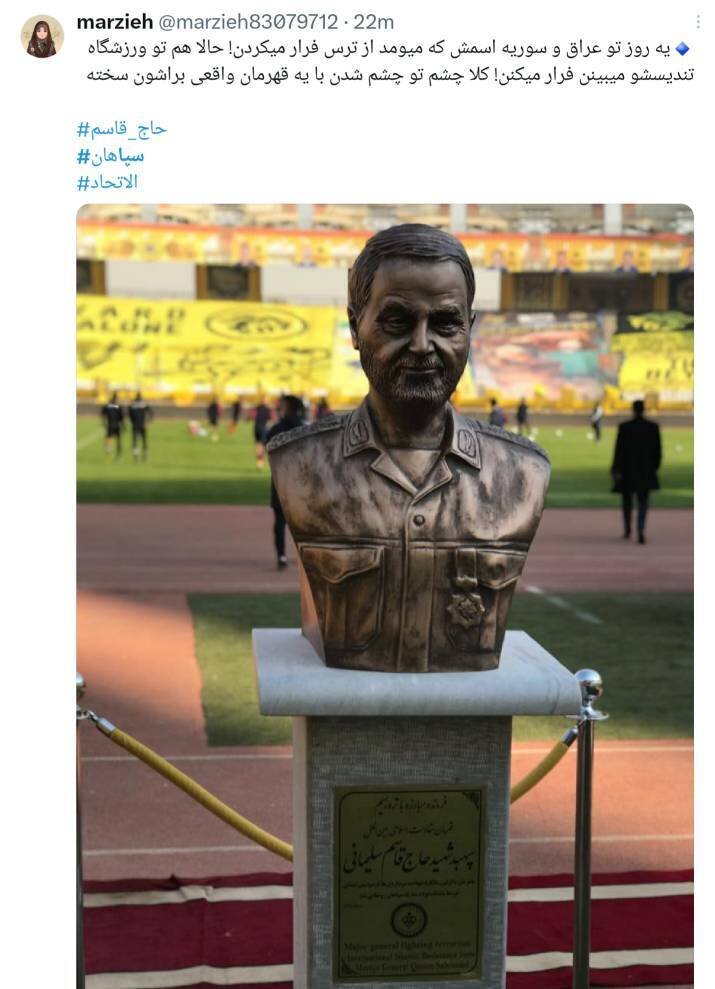Open the #حاج_قاسم hashtag
Viewport: 715px width, 989px height.
click(x=122, y=129)
